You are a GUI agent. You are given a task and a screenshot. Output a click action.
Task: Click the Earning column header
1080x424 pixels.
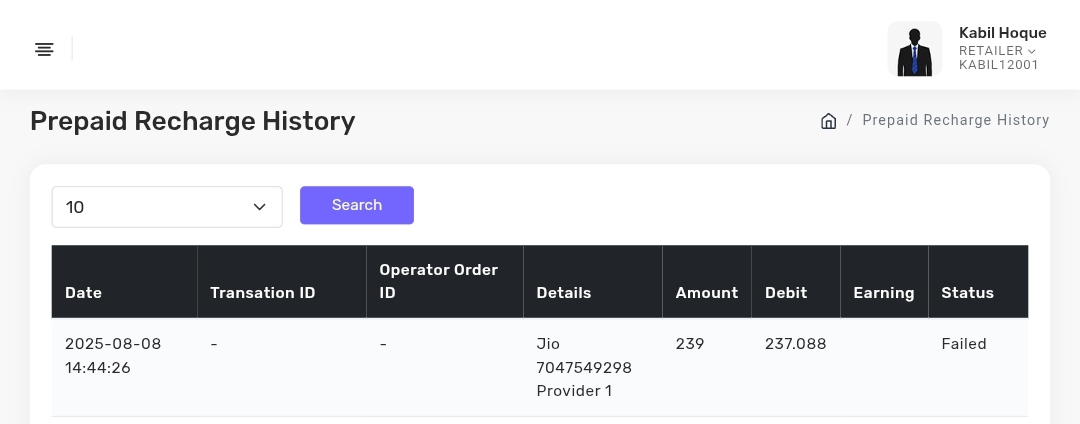[x=884, y=293]
